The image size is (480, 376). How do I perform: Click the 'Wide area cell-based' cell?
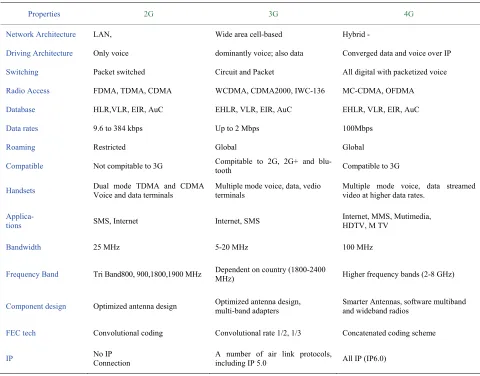coord(249,34)
